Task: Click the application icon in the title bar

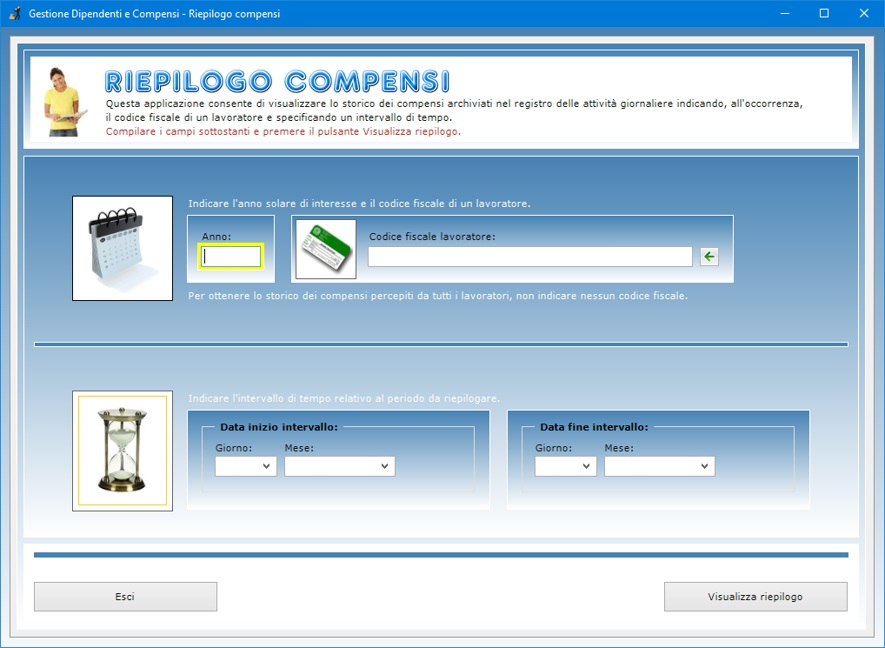Action: [x=15, y=14]
